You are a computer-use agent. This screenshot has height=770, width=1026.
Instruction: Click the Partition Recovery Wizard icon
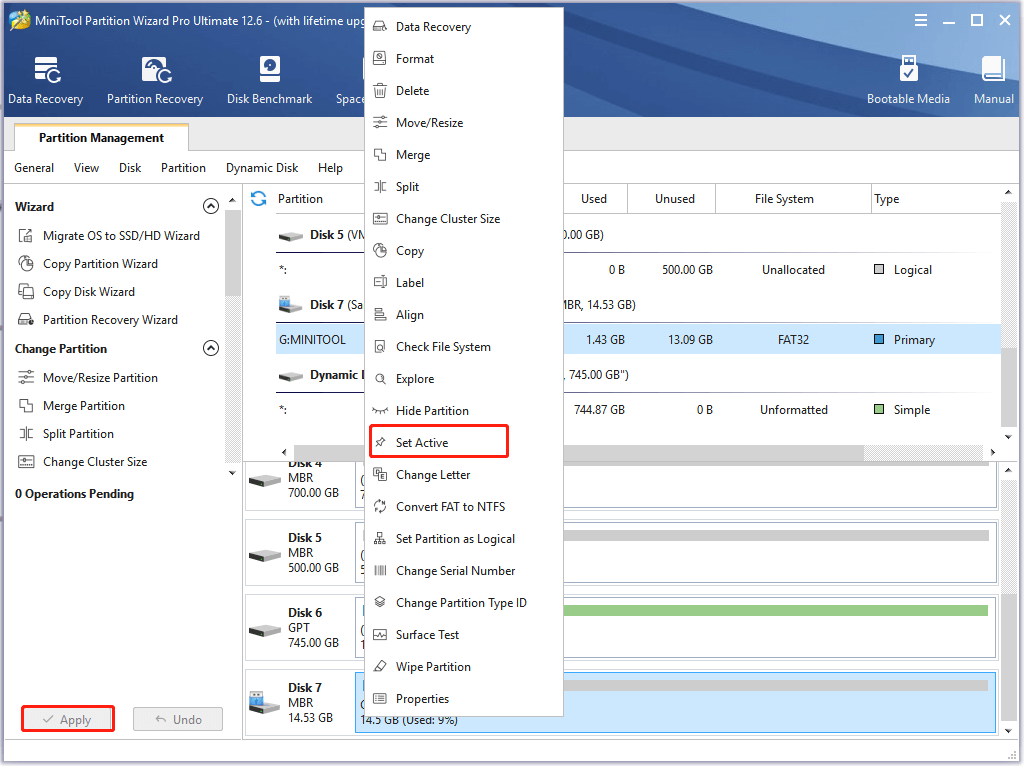(26, 320)
